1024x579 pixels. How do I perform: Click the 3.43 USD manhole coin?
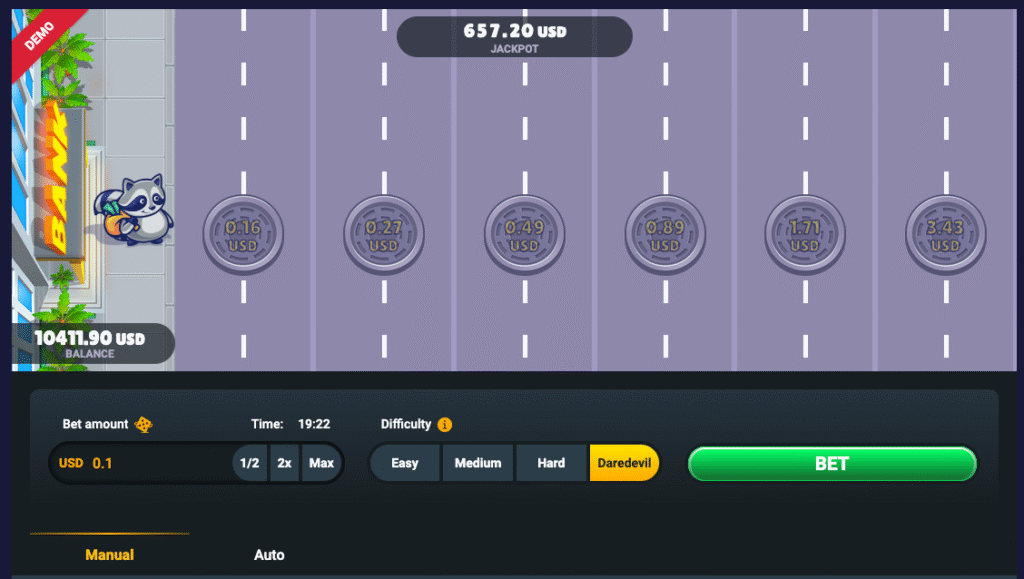tap(945, 236)
